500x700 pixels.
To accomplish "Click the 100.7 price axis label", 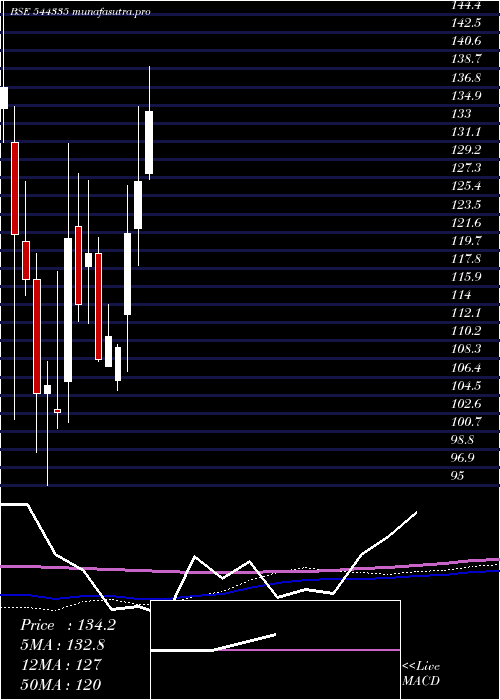I will (467, 421).
